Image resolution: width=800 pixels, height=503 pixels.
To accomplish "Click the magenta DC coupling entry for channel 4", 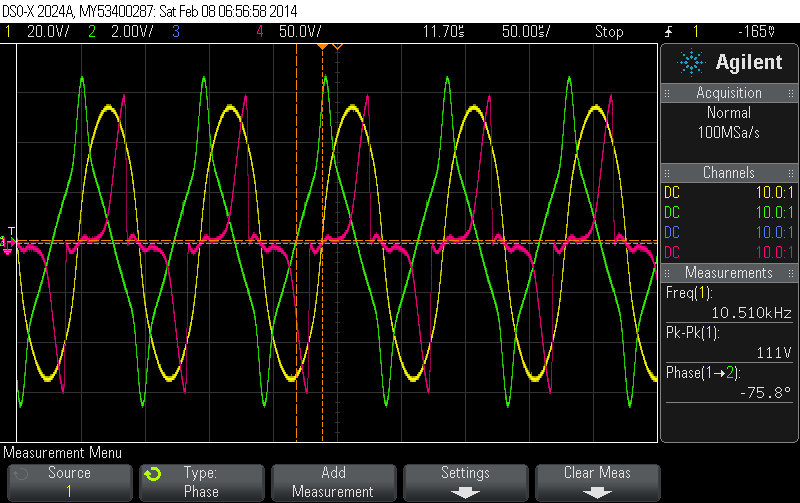I will (x=672, y=253).
